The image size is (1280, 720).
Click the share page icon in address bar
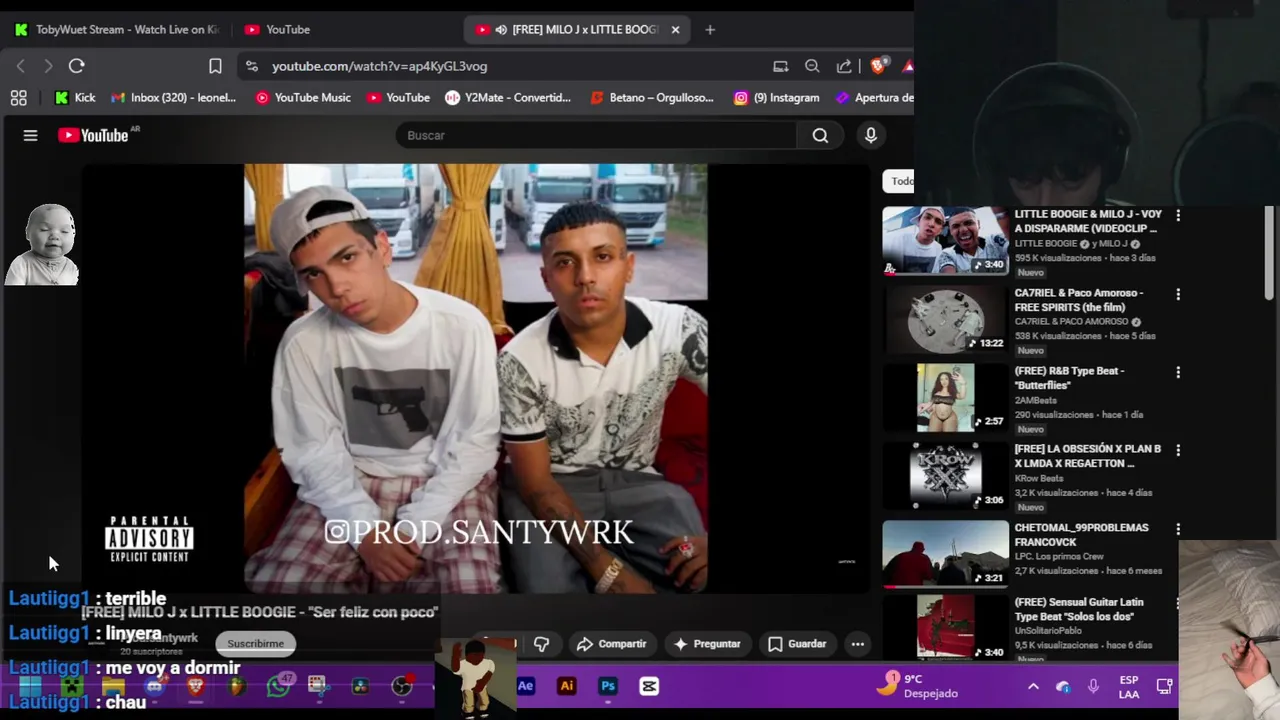[844, 66]
